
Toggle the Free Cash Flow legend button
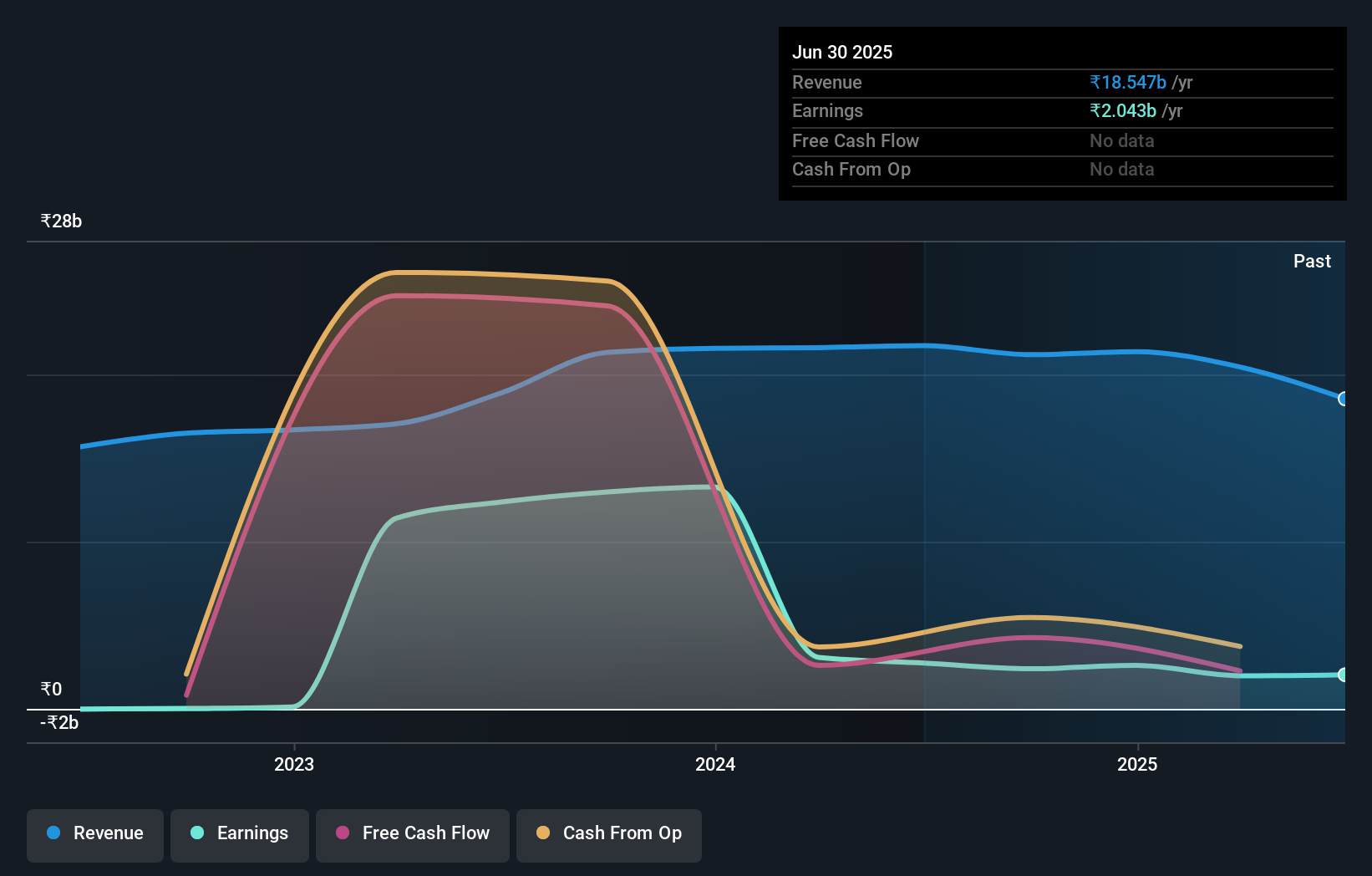click(x=413, y=835)
